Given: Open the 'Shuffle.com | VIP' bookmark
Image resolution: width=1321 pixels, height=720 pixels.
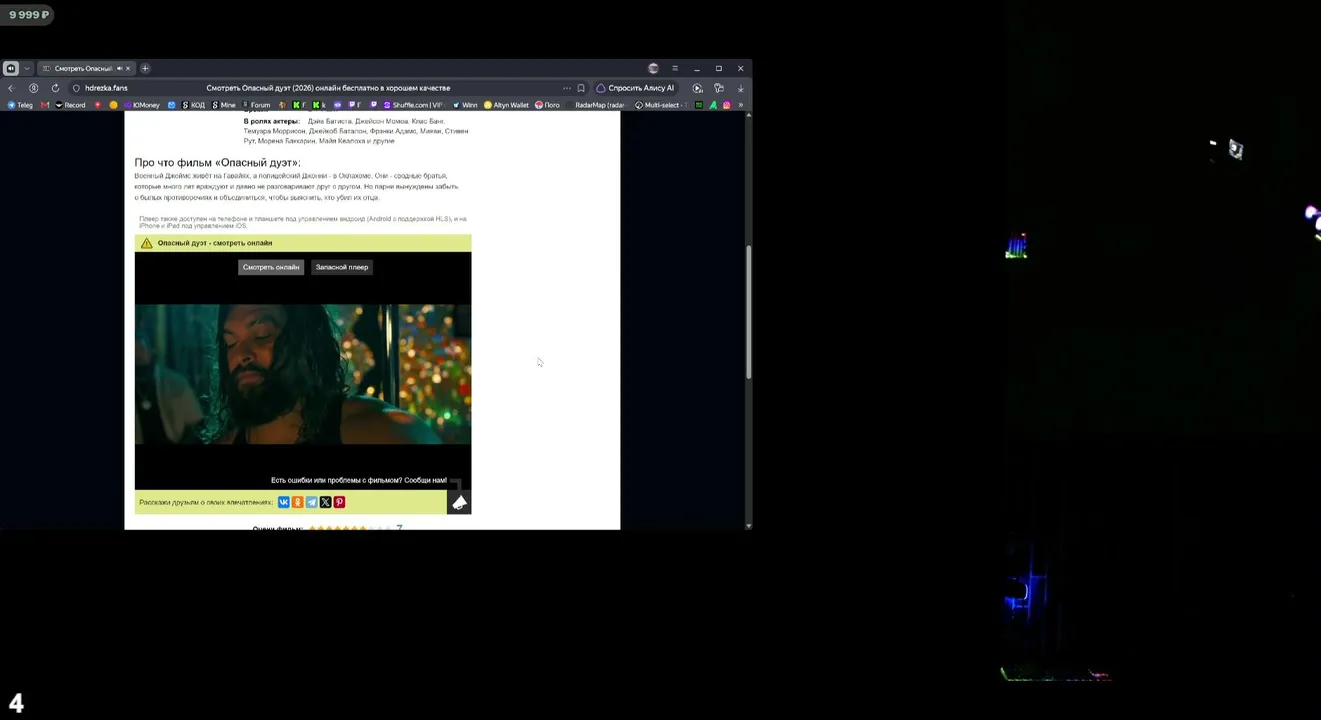Looking at the screenshot, I should [413, 105].
